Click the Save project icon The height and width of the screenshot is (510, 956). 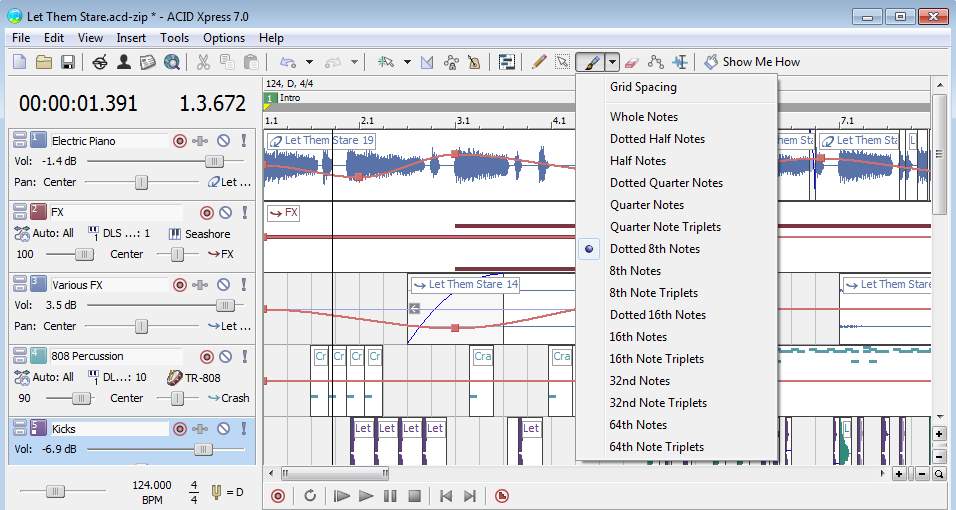[x=68, y=62]
